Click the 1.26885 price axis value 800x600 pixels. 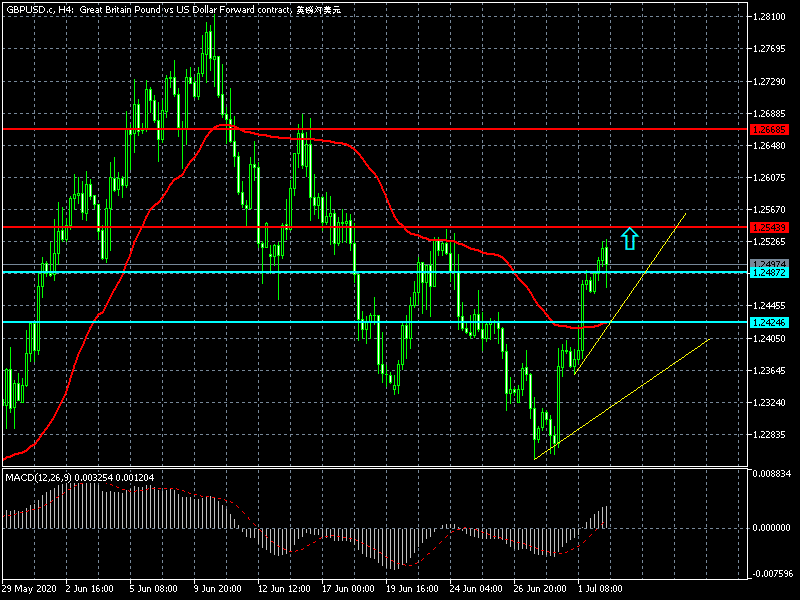[x=769, y=114]
